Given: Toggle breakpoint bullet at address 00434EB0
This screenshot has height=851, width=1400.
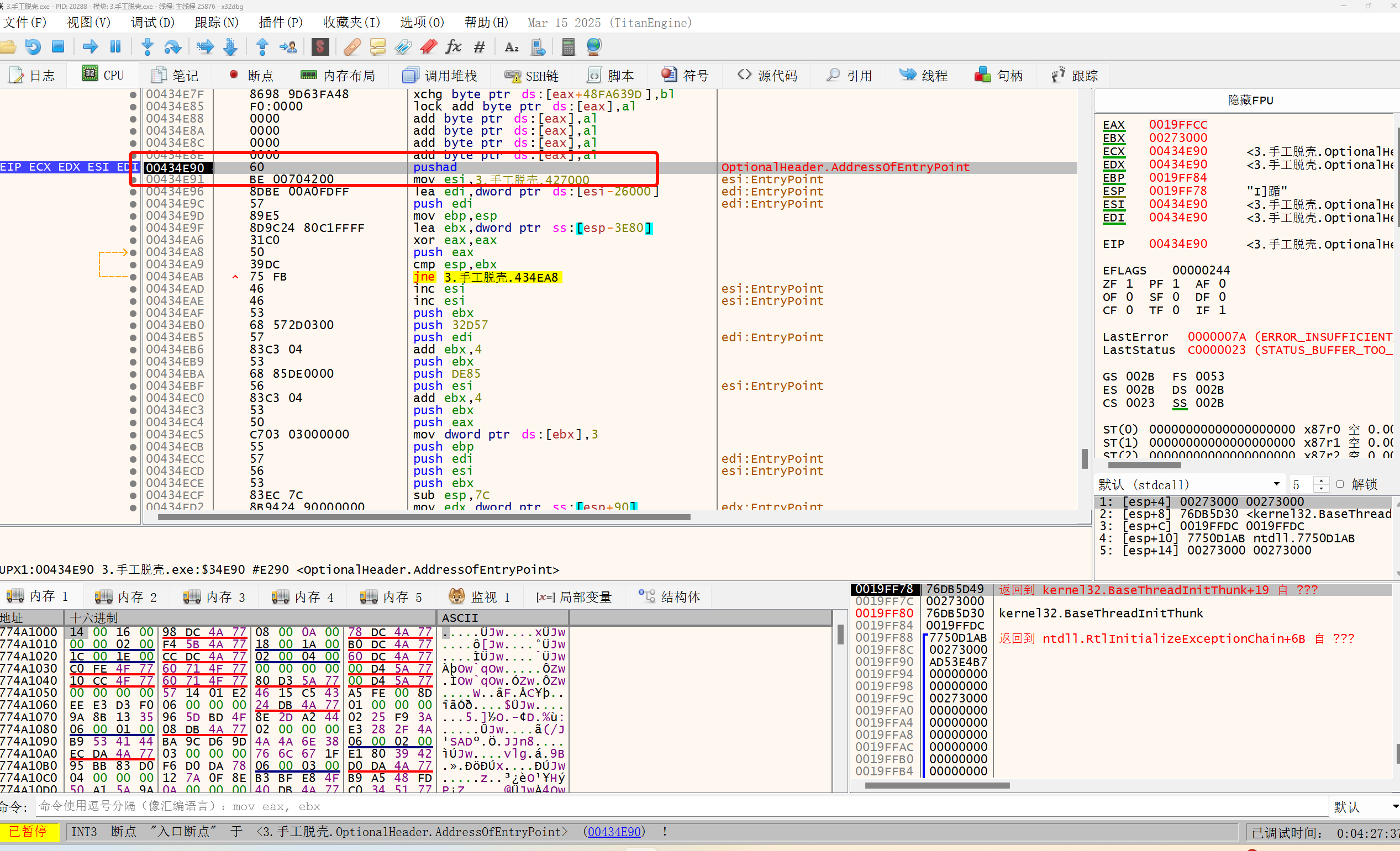Looking at the screenshot, I should (133, 325).
